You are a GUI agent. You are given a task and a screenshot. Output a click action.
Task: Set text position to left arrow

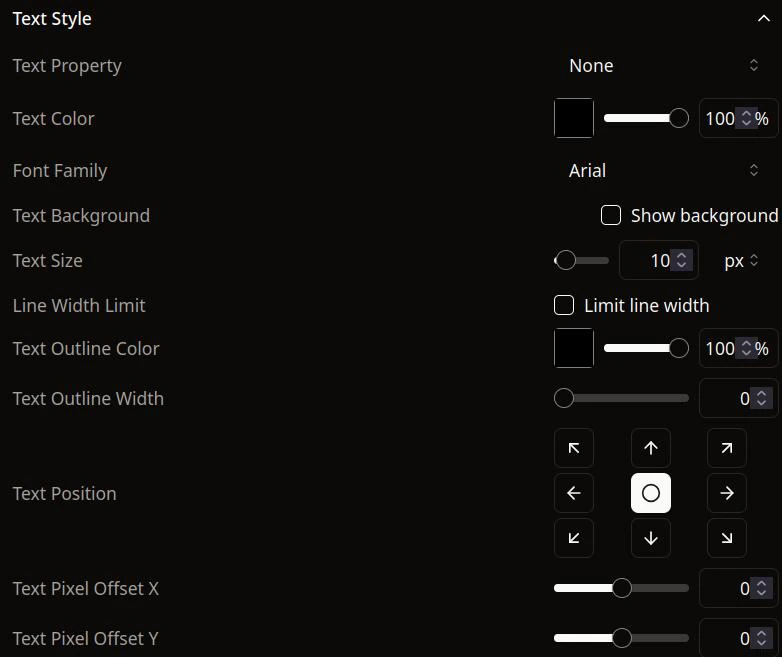pyautogui.click(x=574, y=493)
